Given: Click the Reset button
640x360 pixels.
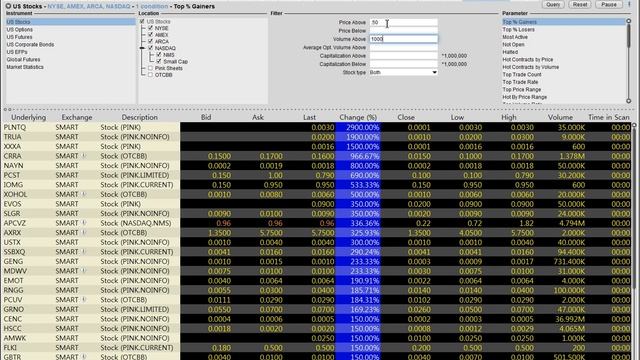Looking at the screenshot, I should click(580, 4).
